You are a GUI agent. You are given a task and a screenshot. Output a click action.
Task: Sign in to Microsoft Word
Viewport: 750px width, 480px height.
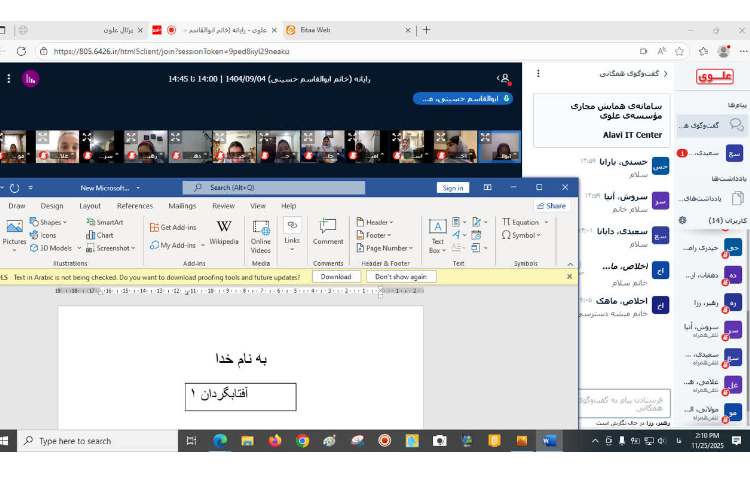click(452, 188)
